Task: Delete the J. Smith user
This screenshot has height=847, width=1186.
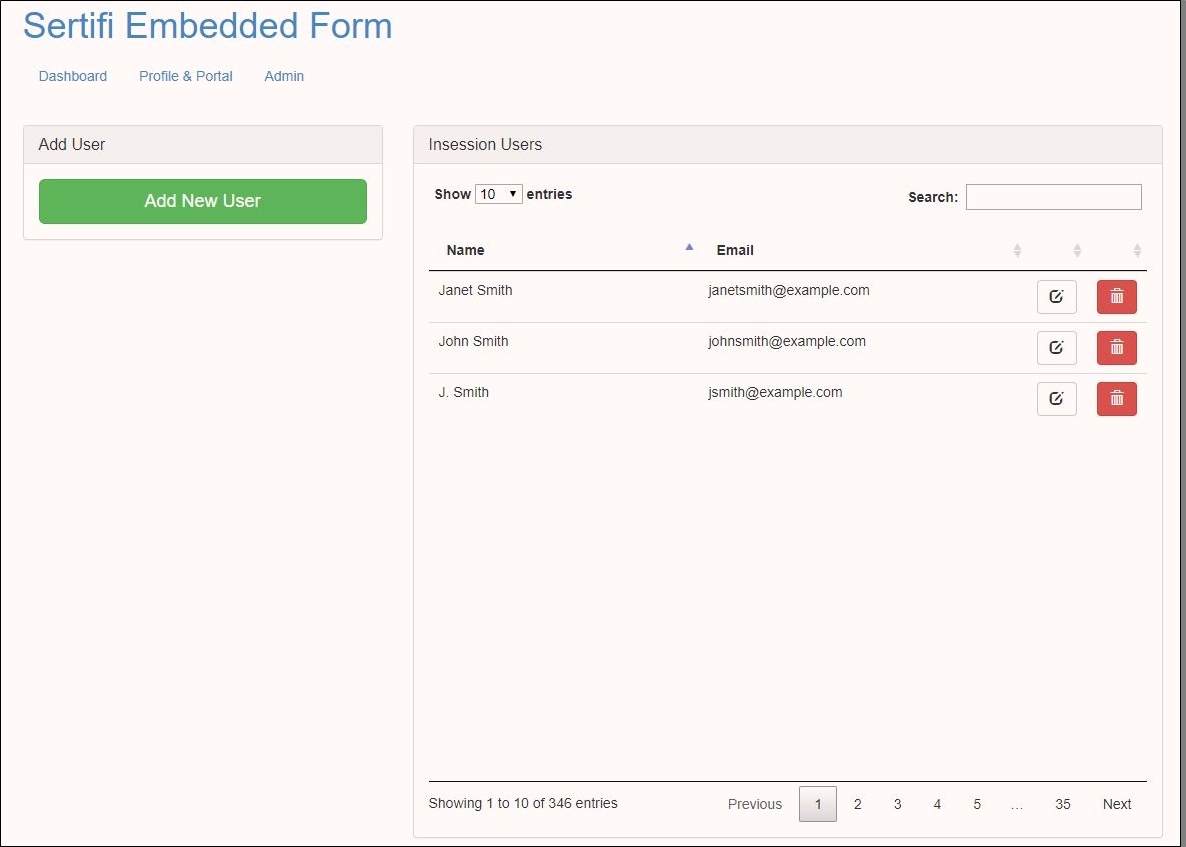Action: (x=1116, y=399)
